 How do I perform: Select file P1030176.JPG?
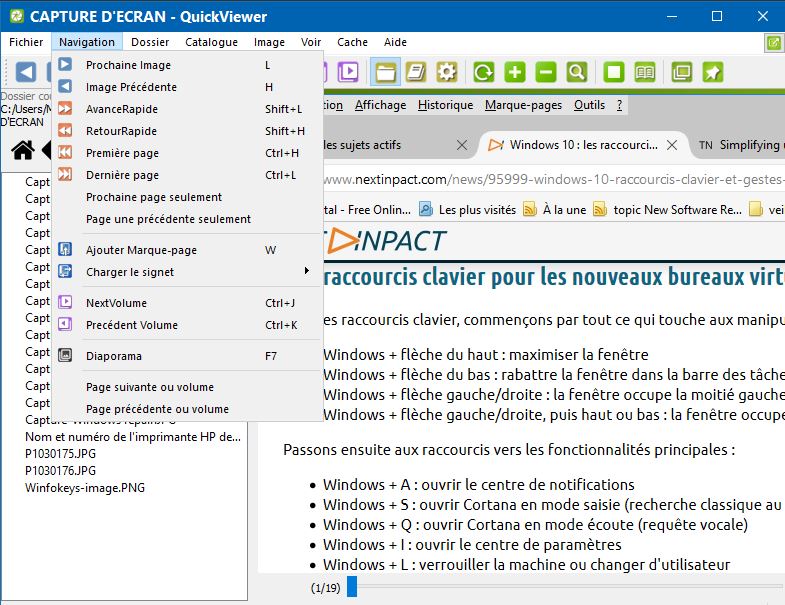click(x=61, y=471)
